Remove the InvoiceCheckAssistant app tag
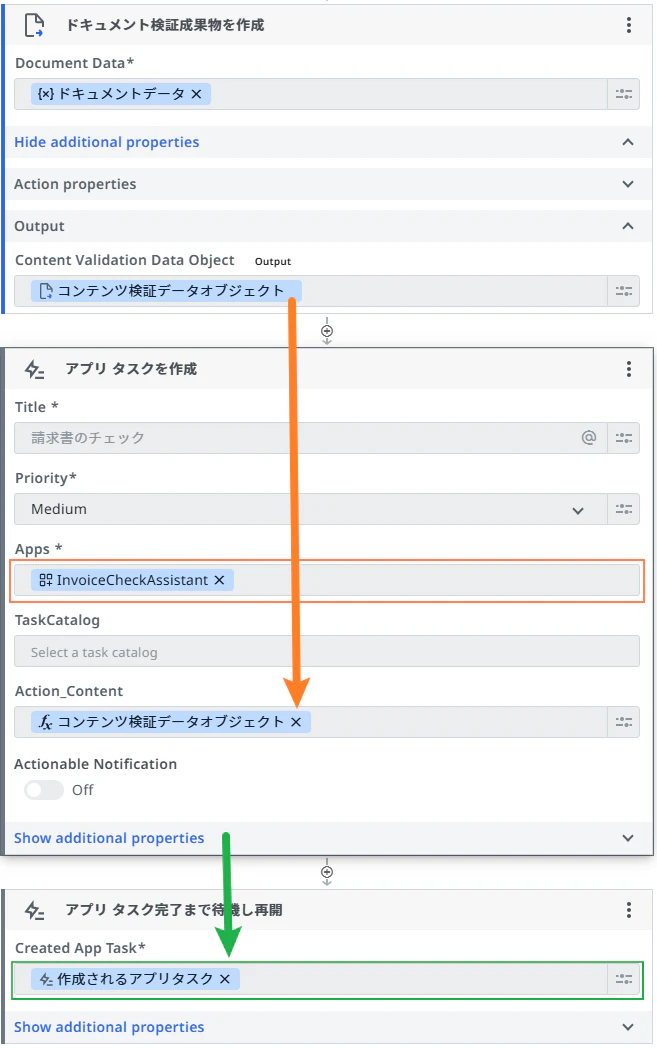 [219, 580]
